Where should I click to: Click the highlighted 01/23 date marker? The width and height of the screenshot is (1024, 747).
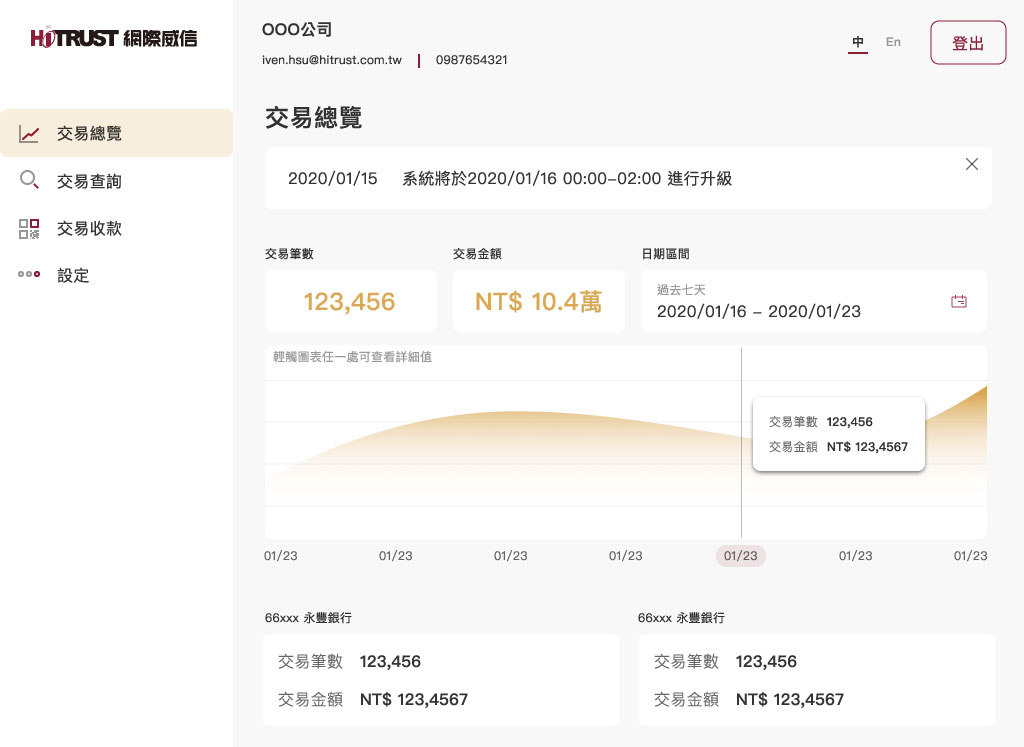click(x=740, y=556)
